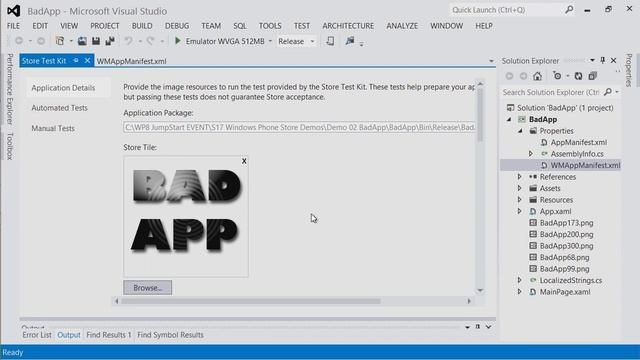This screenshot has width=640, height=360.
Task: Expand the Resources folder
Action: click(520, 200)
